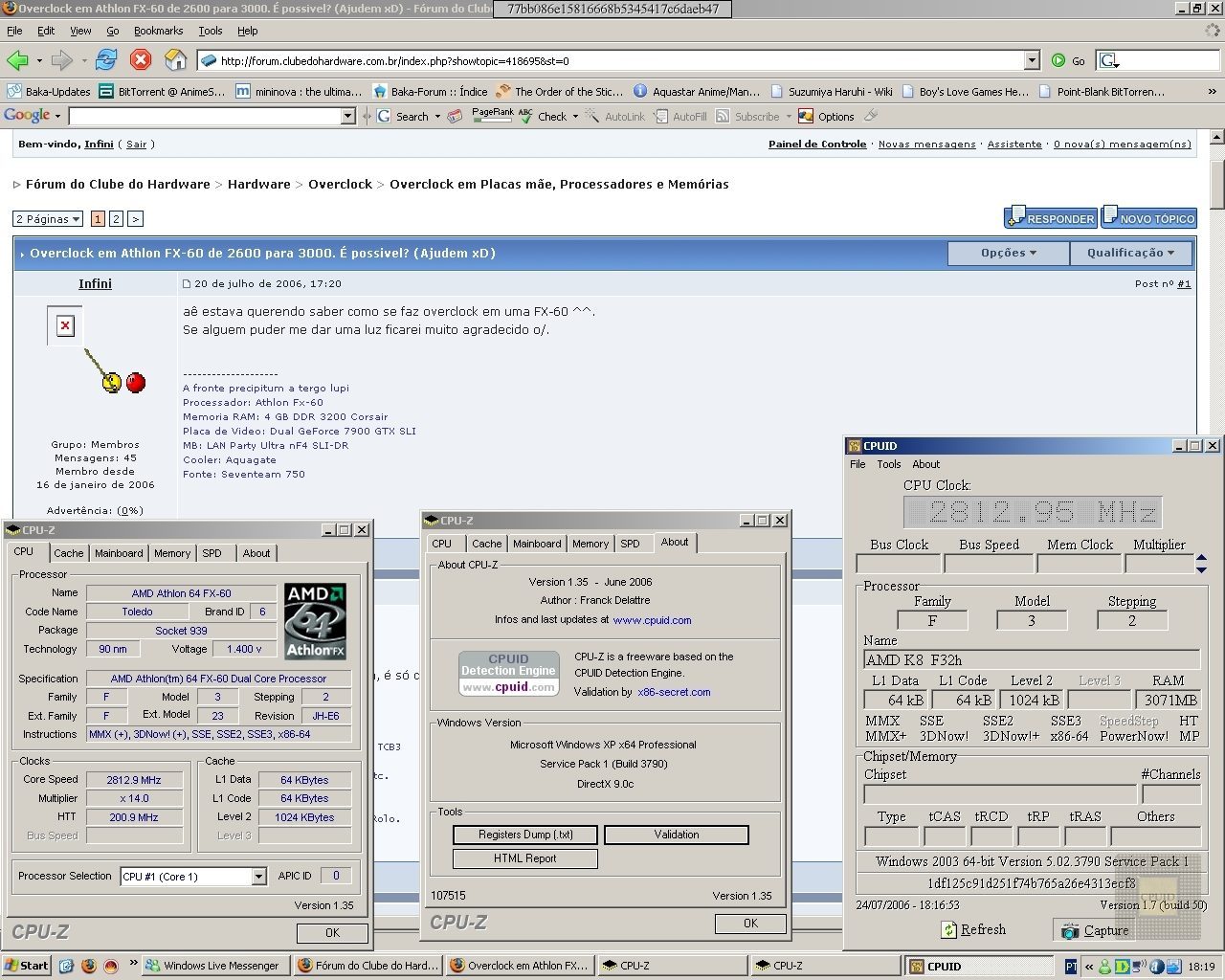Click the HTML Report button
Viewport: 1225px width, 980px height.
pyautogui.click(x=525, y=858)
